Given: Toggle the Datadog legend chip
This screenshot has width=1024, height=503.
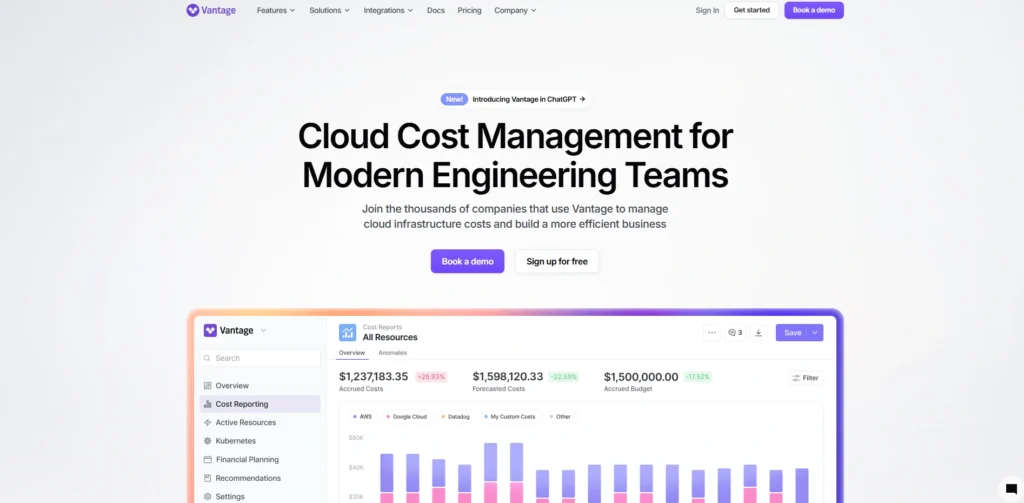Looking at the screenshot, I should (x=455, y=417).
